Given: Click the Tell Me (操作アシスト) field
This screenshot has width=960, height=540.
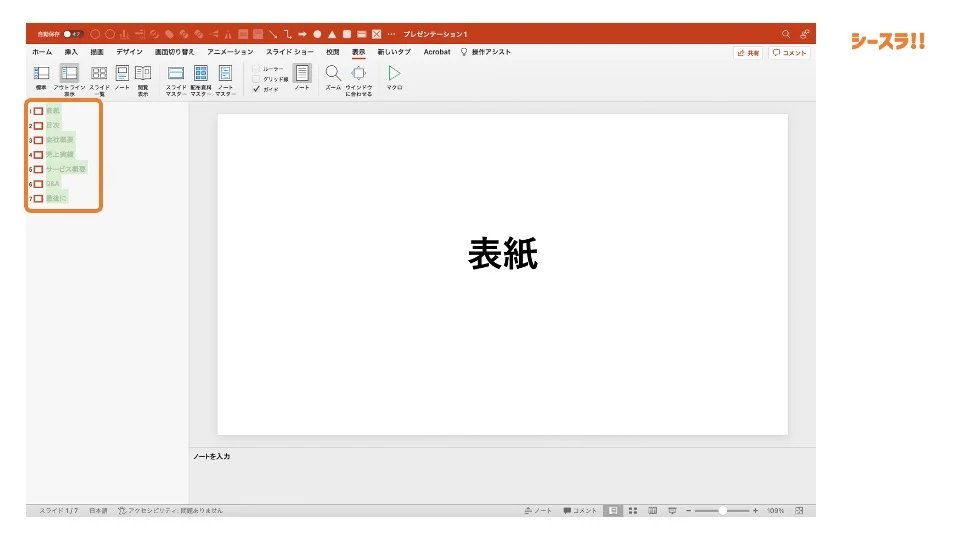Looking at the screenshot, I should [486, 52].
